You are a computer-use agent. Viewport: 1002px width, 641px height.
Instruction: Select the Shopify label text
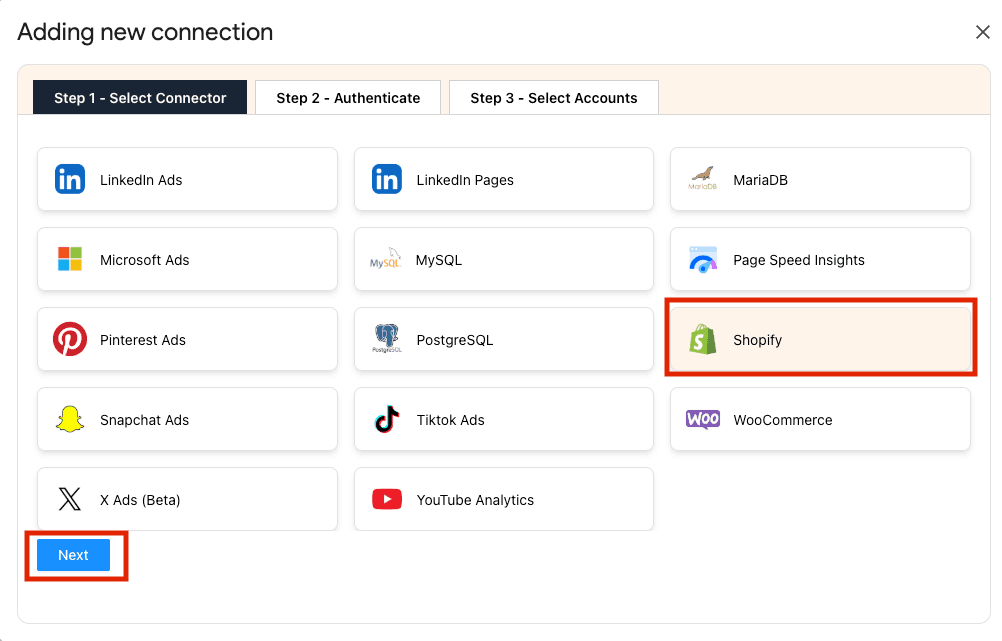tap(757, 340)
